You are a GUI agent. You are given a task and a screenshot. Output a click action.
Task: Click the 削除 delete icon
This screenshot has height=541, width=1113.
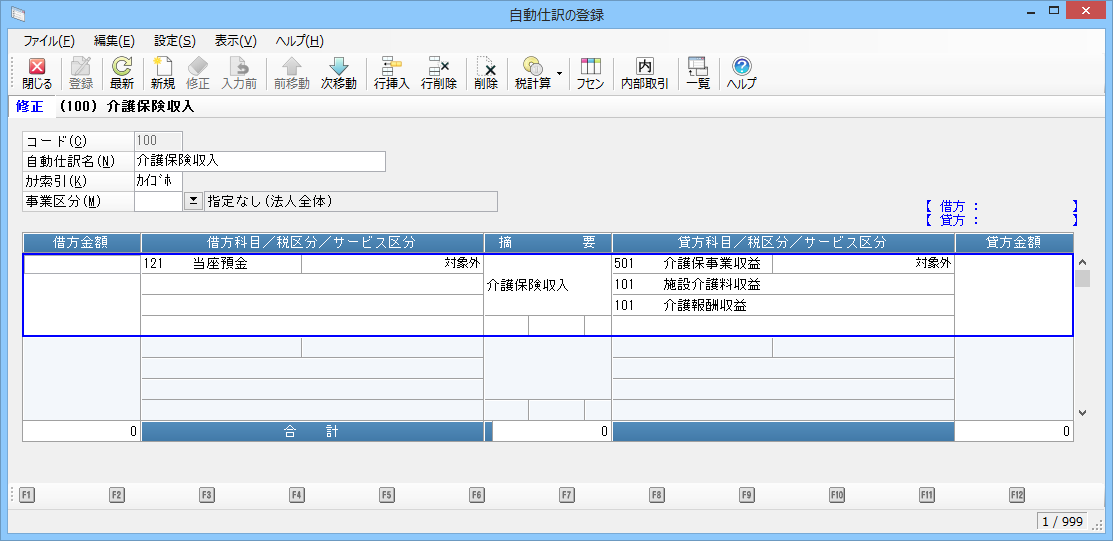click(x=486, y=74)
